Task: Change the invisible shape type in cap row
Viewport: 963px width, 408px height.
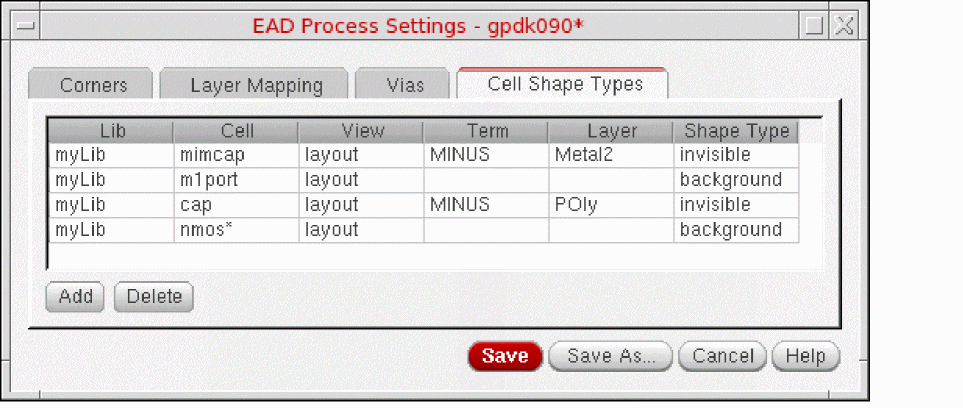Action: point(736,205)
